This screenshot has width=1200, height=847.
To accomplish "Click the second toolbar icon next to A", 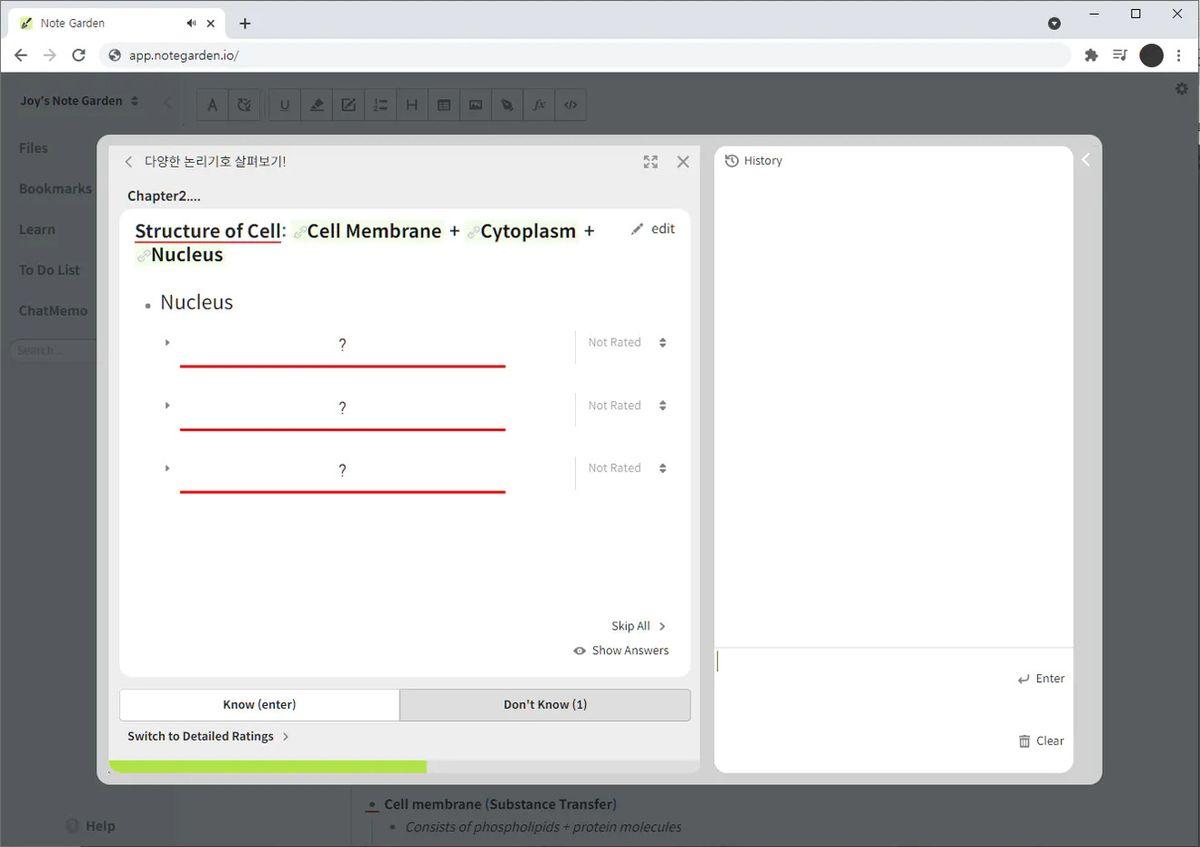I will click(244, 104).
